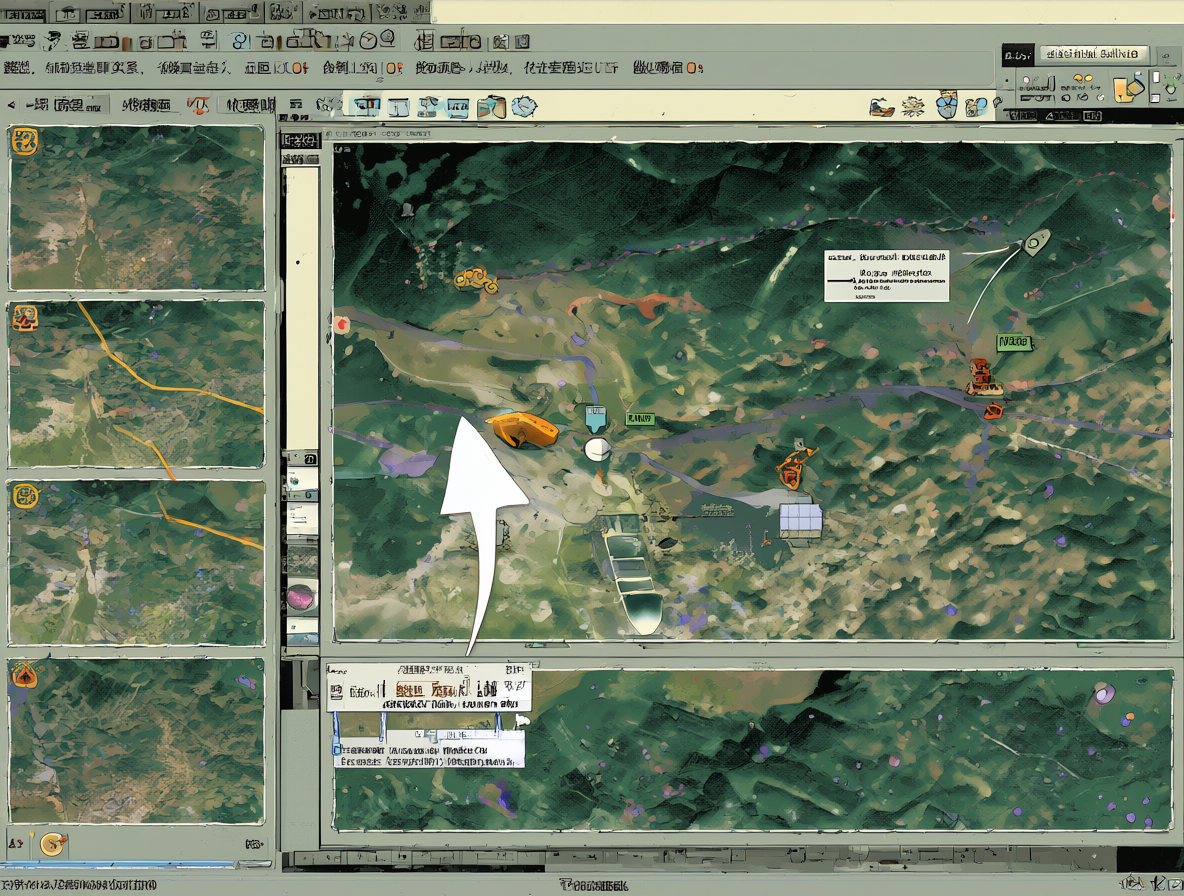
Task: Click the brown boat icon in the yellow toolbar strip
Action: point(881,107)
